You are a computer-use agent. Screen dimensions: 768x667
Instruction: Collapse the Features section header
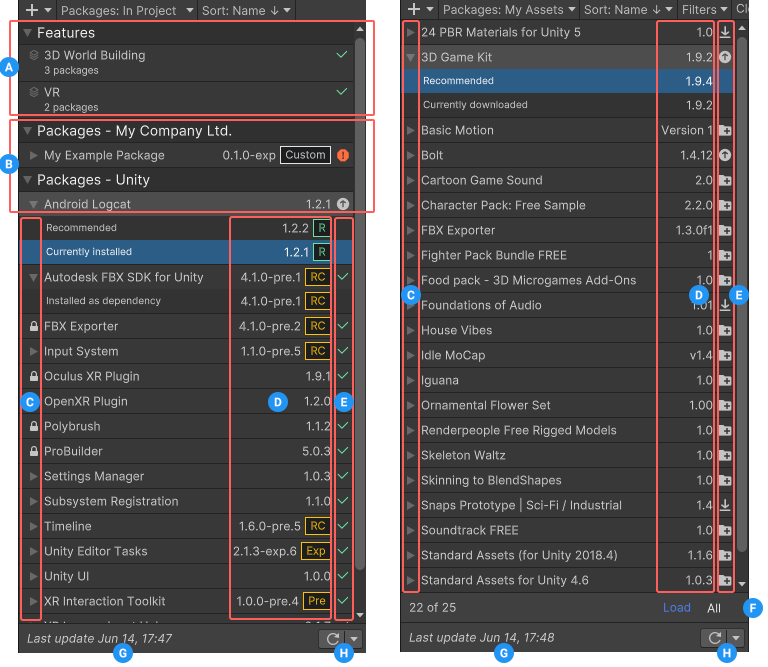[28, 33]
